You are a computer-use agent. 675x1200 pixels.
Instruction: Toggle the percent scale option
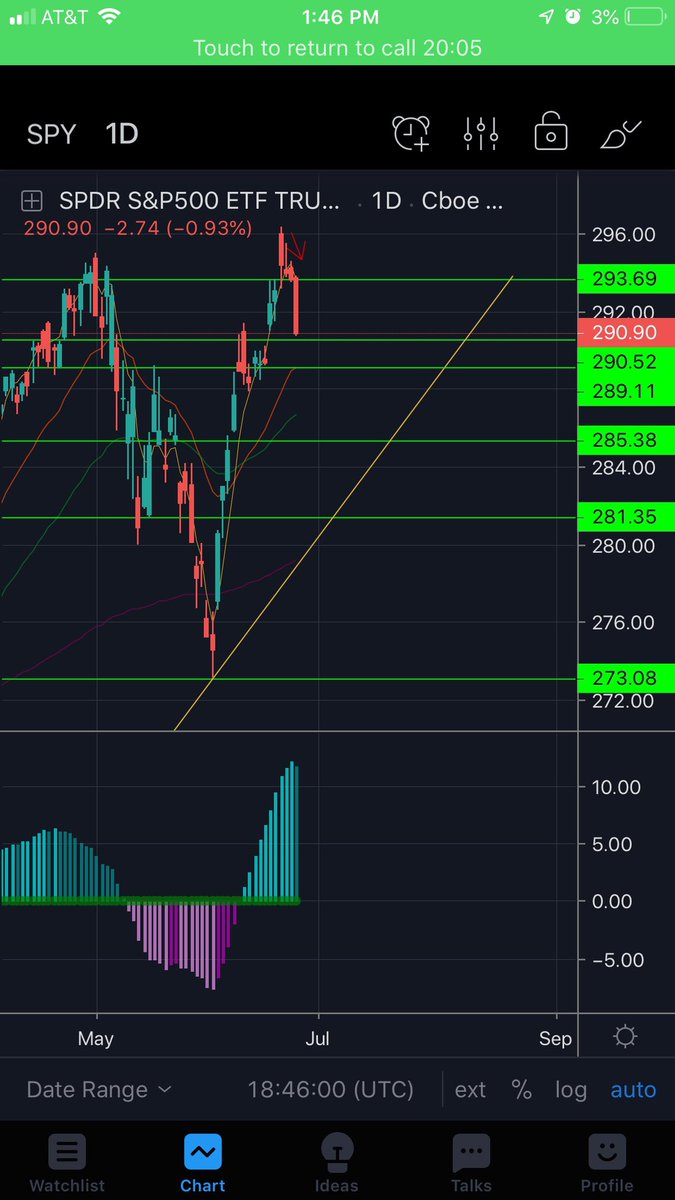point(521,1090)
